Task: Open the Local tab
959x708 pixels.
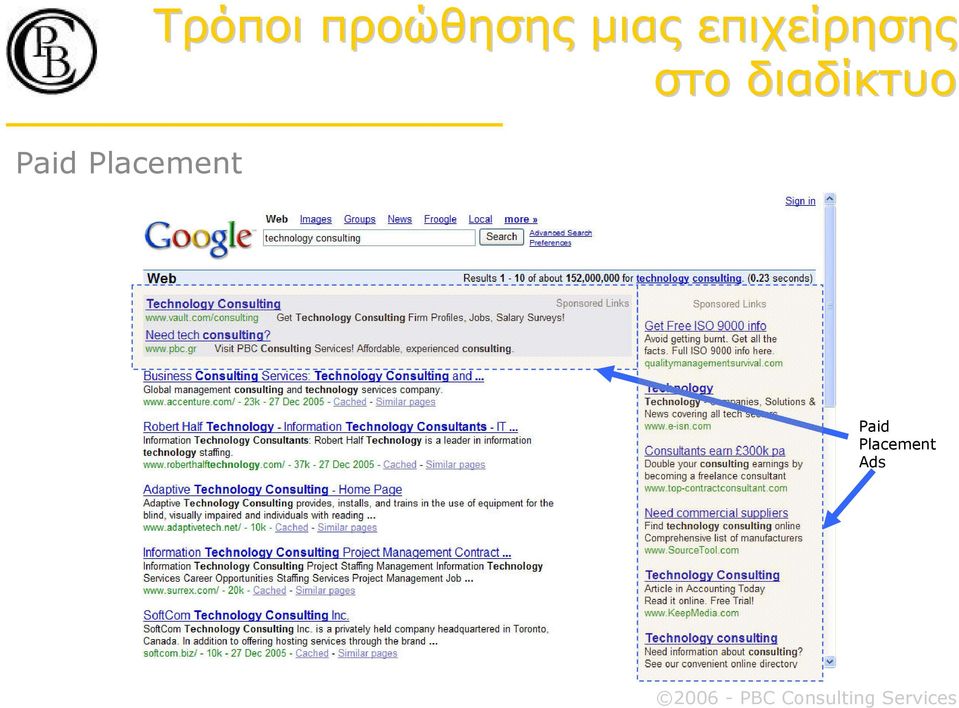Action: coord(480,219)
